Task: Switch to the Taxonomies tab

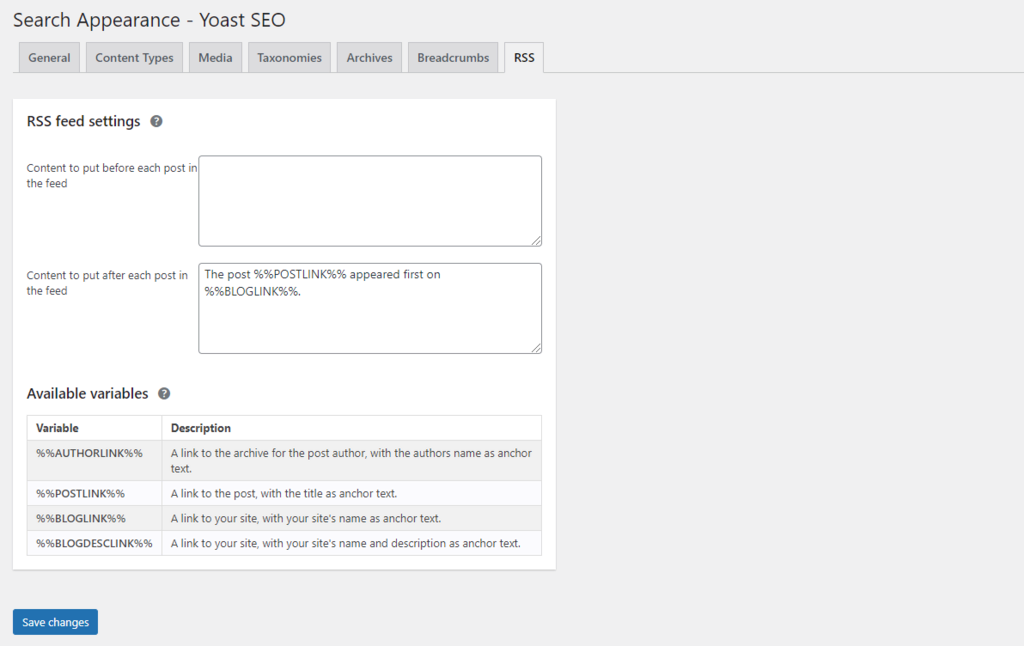Action: click(288, 57)
